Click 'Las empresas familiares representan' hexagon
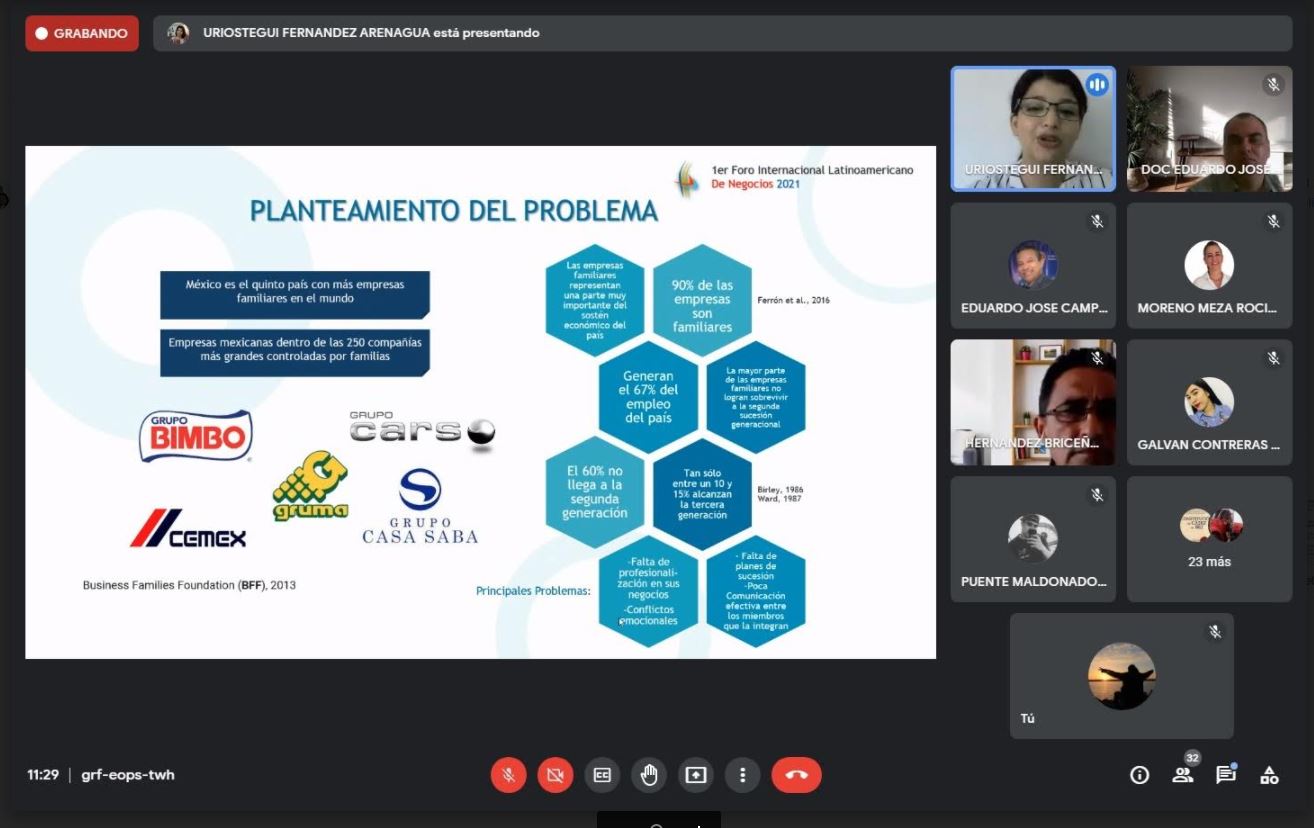The image size is (1314, 828). pos(595,300)
